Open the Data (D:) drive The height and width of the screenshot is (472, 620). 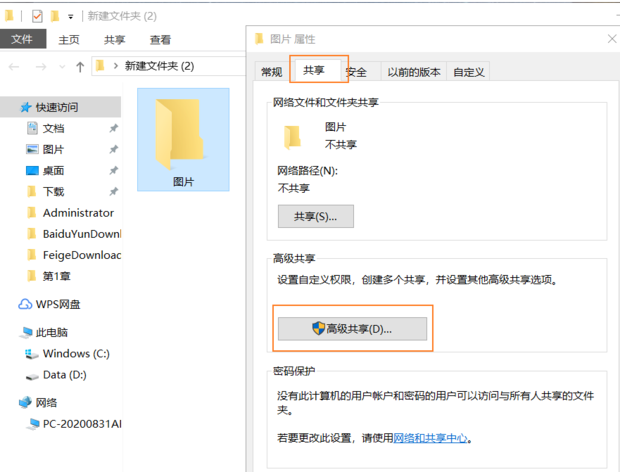(x=64, y=375)
